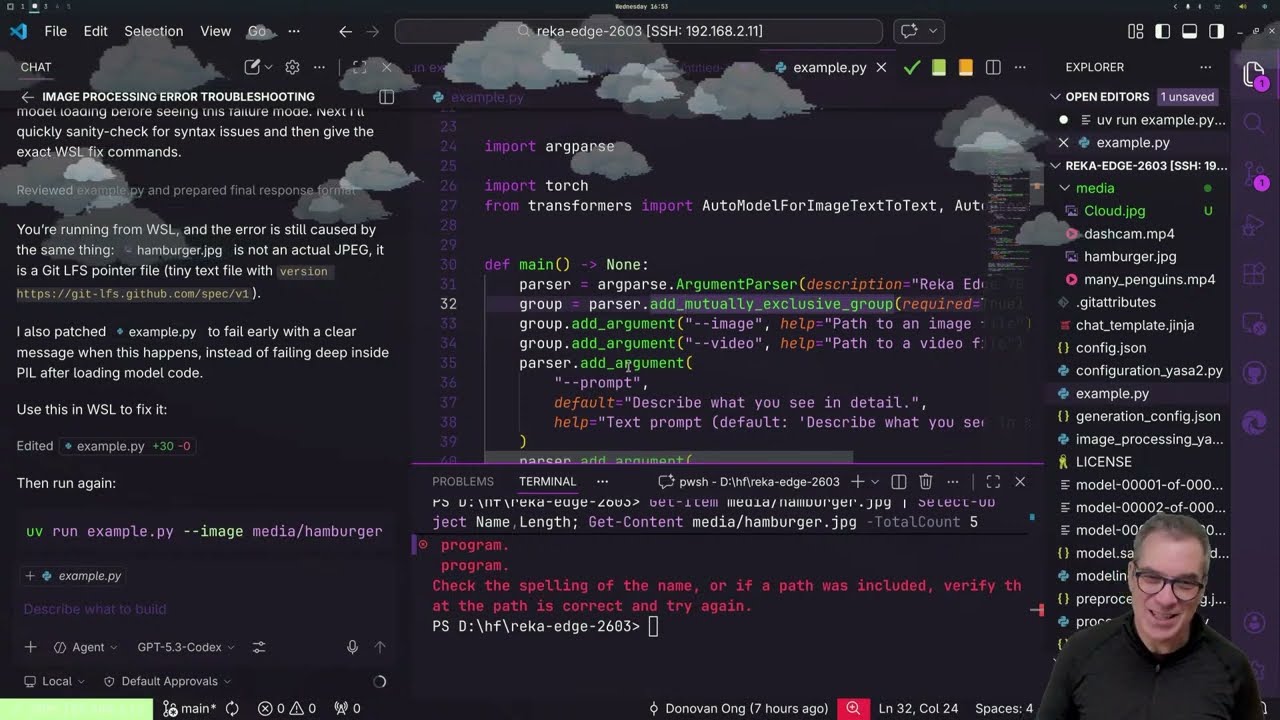Viewport: 1280px width, 720px height.
Task: Open the View menu
Action: [x=215, y=31]
